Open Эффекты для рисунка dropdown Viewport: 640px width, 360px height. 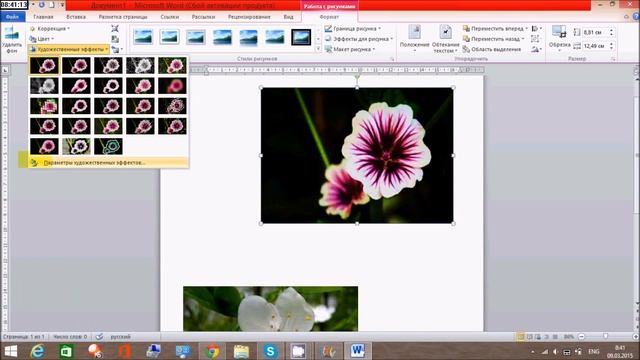pyautogui.click(x=358, y=39)
